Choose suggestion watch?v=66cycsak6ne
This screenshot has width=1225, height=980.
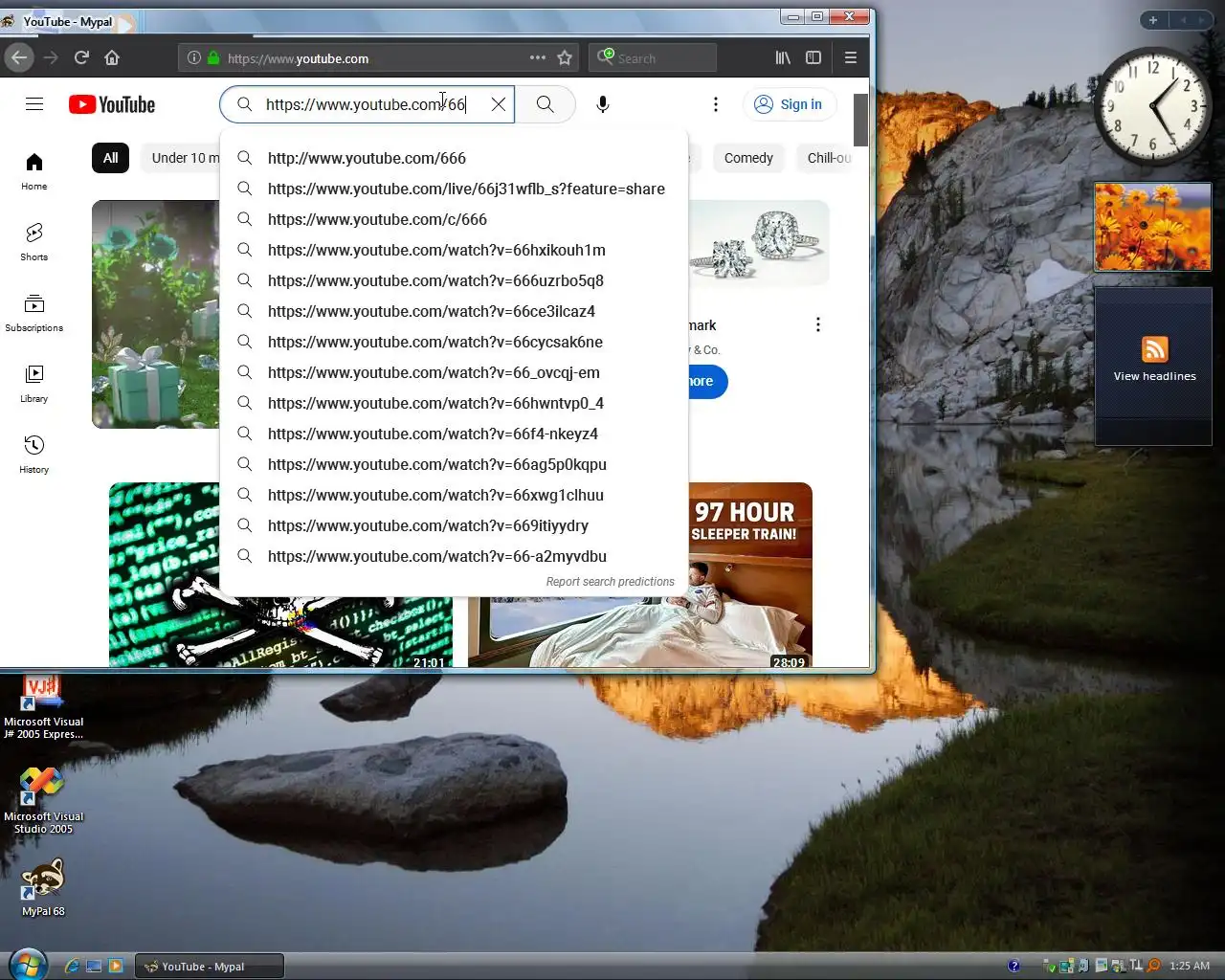pyautogui.click(x=454, y=342)
